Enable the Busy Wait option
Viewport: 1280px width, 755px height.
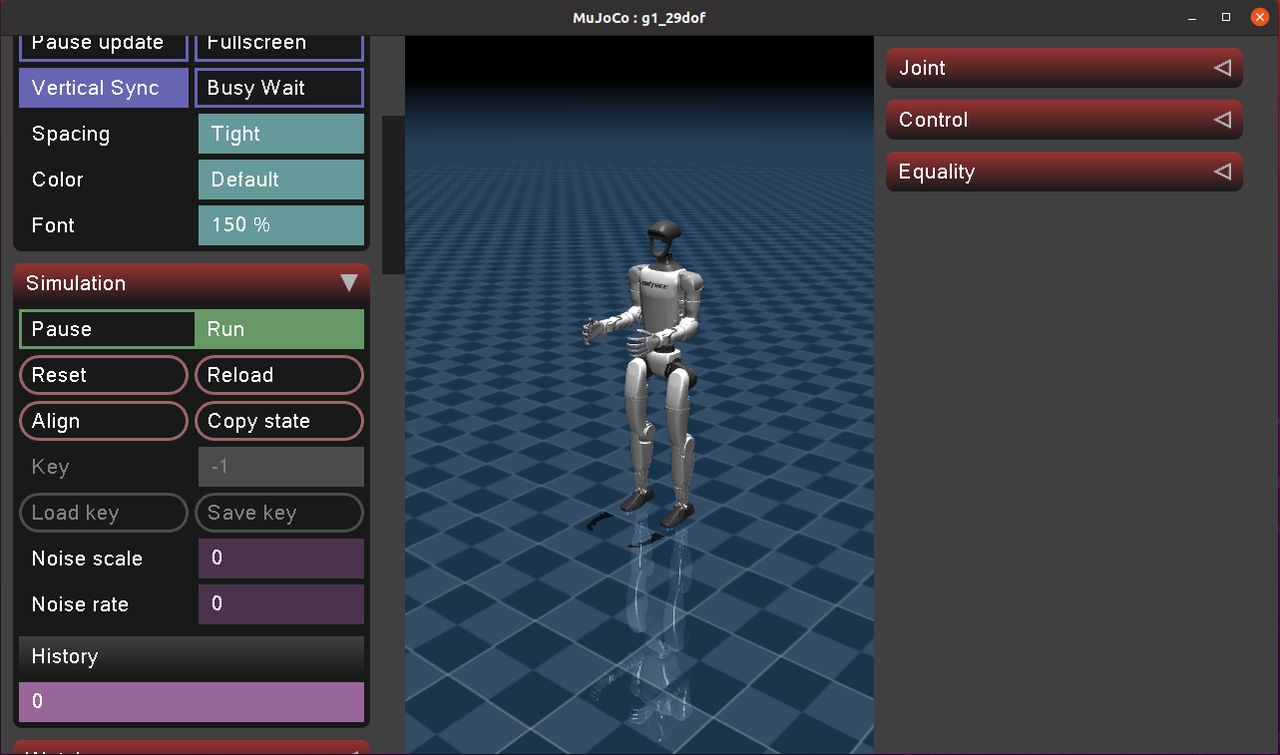tap(279, 88)
